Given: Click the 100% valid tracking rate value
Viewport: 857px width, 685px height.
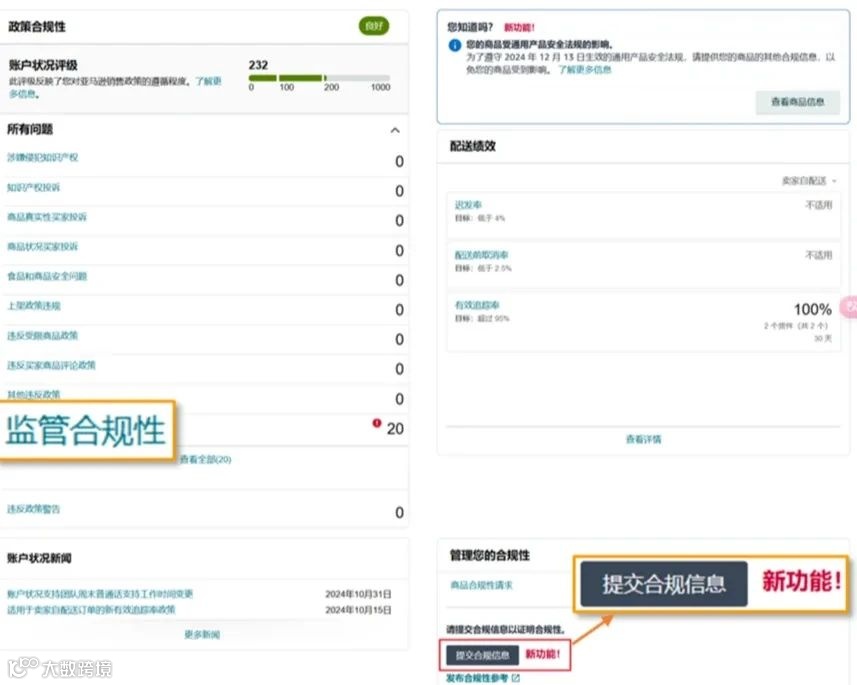Looking at the screenshot, I should pyautogui.click(x=813, y=309).
